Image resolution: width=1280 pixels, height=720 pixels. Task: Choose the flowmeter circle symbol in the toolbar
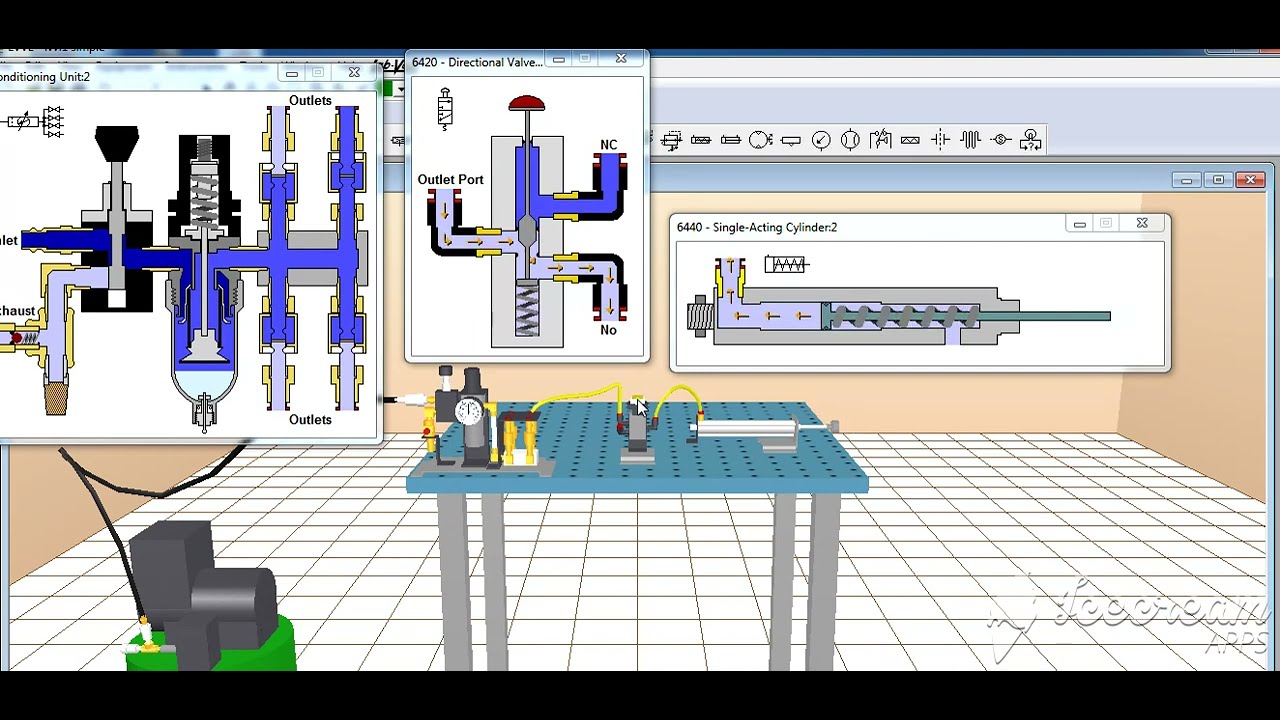850,140
